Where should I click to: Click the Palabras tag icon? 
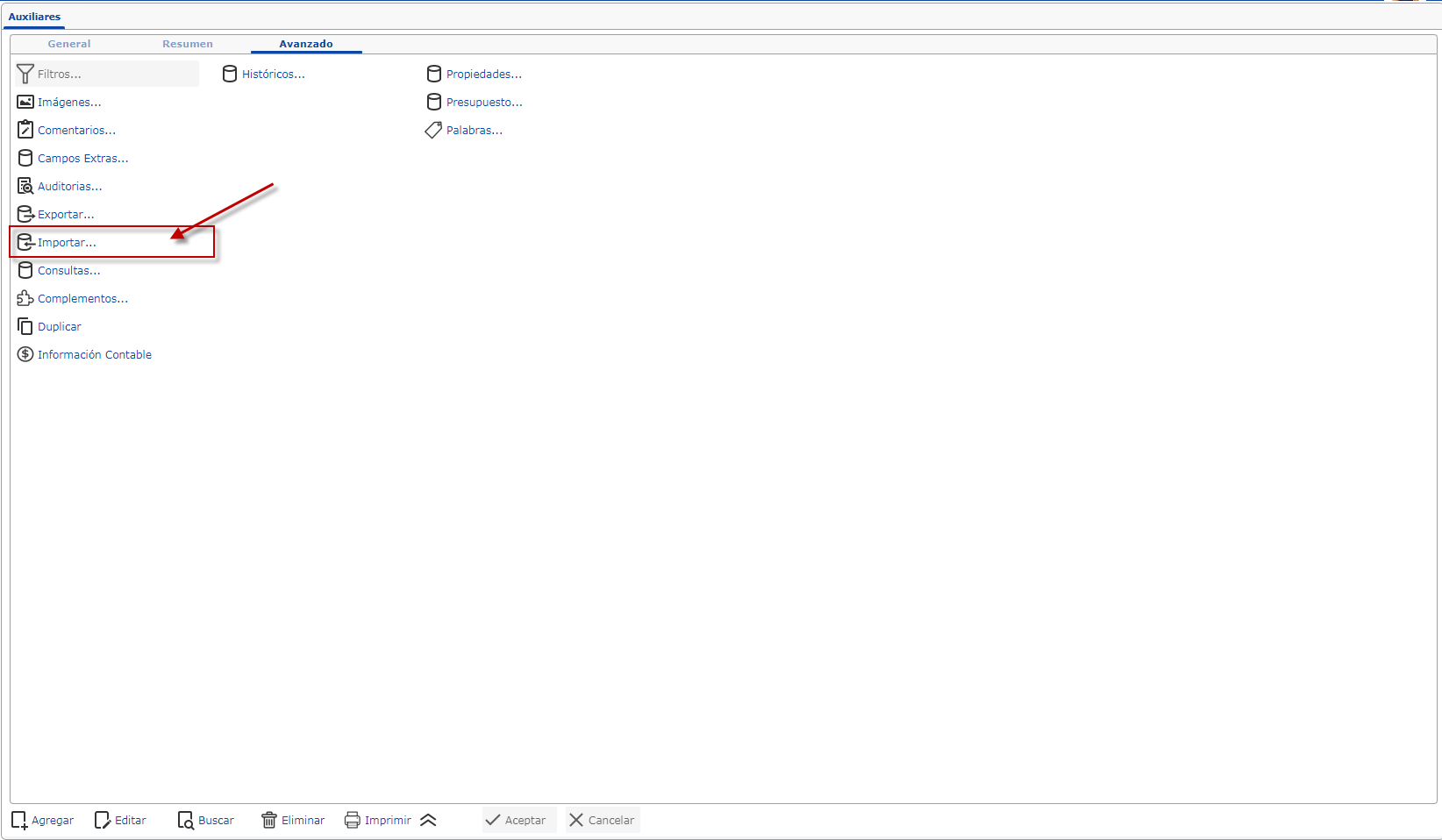(x=433, y=130)
